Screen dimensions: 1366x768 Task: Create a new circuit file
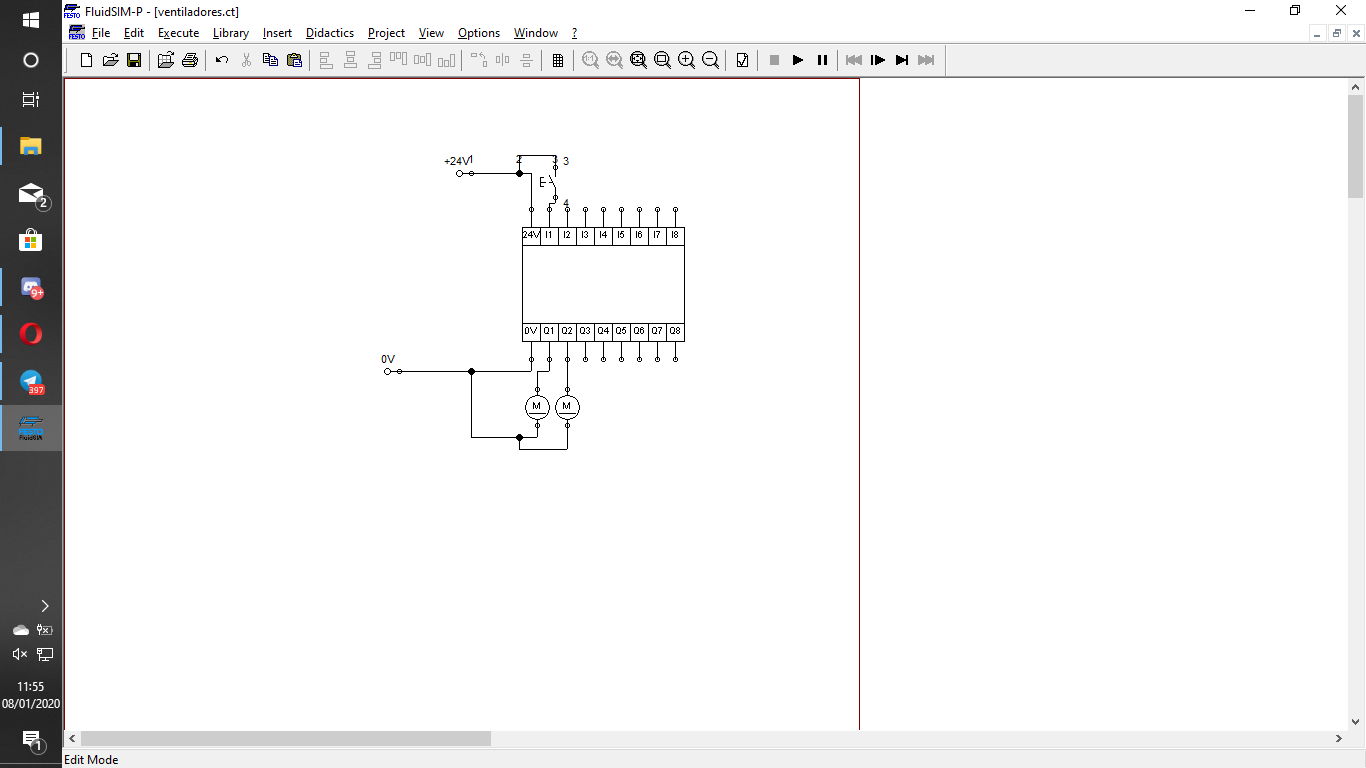point(86,60)
